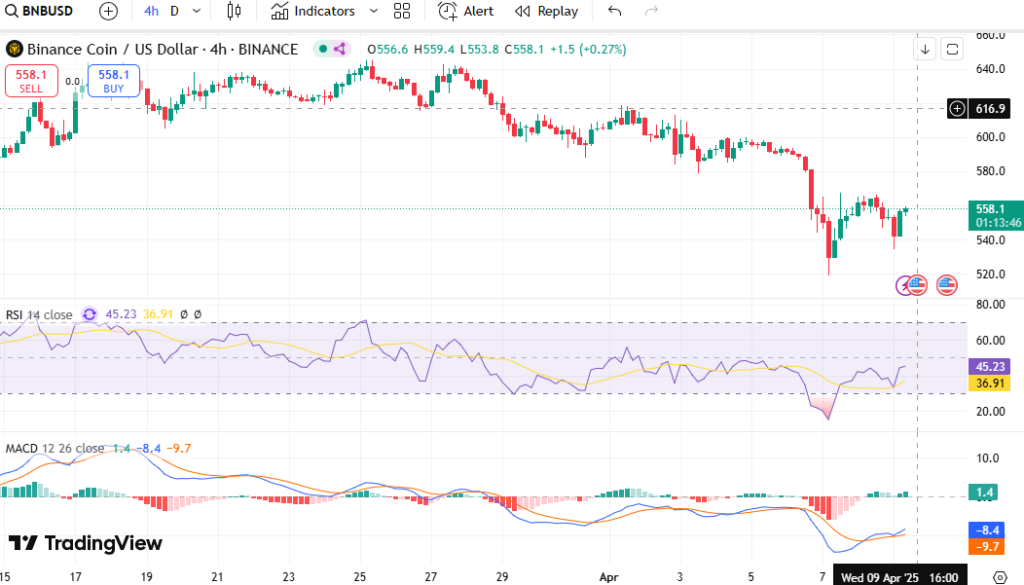Undo the last chart action
The width and height of the screenshot is (1024, 585).
615,11
